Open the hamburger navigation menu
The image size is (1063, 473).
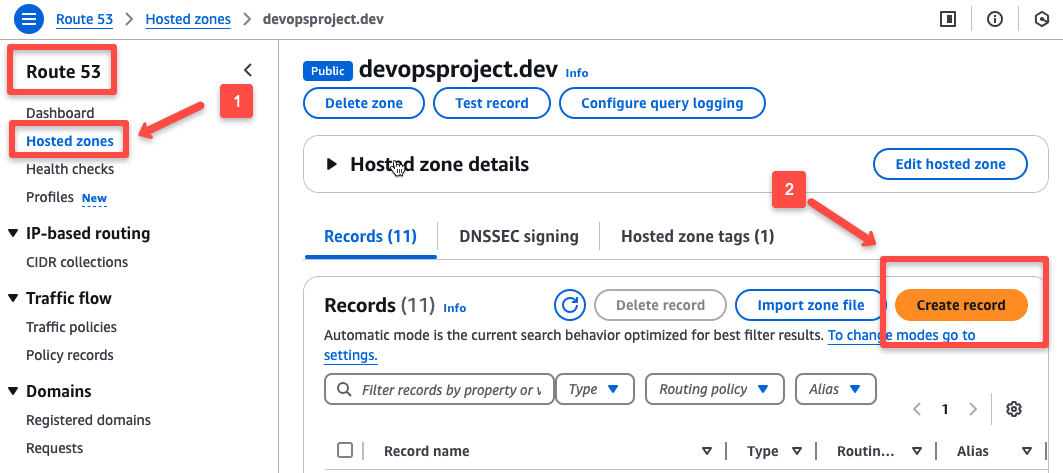pyautogui.click(x=28, y=19)
